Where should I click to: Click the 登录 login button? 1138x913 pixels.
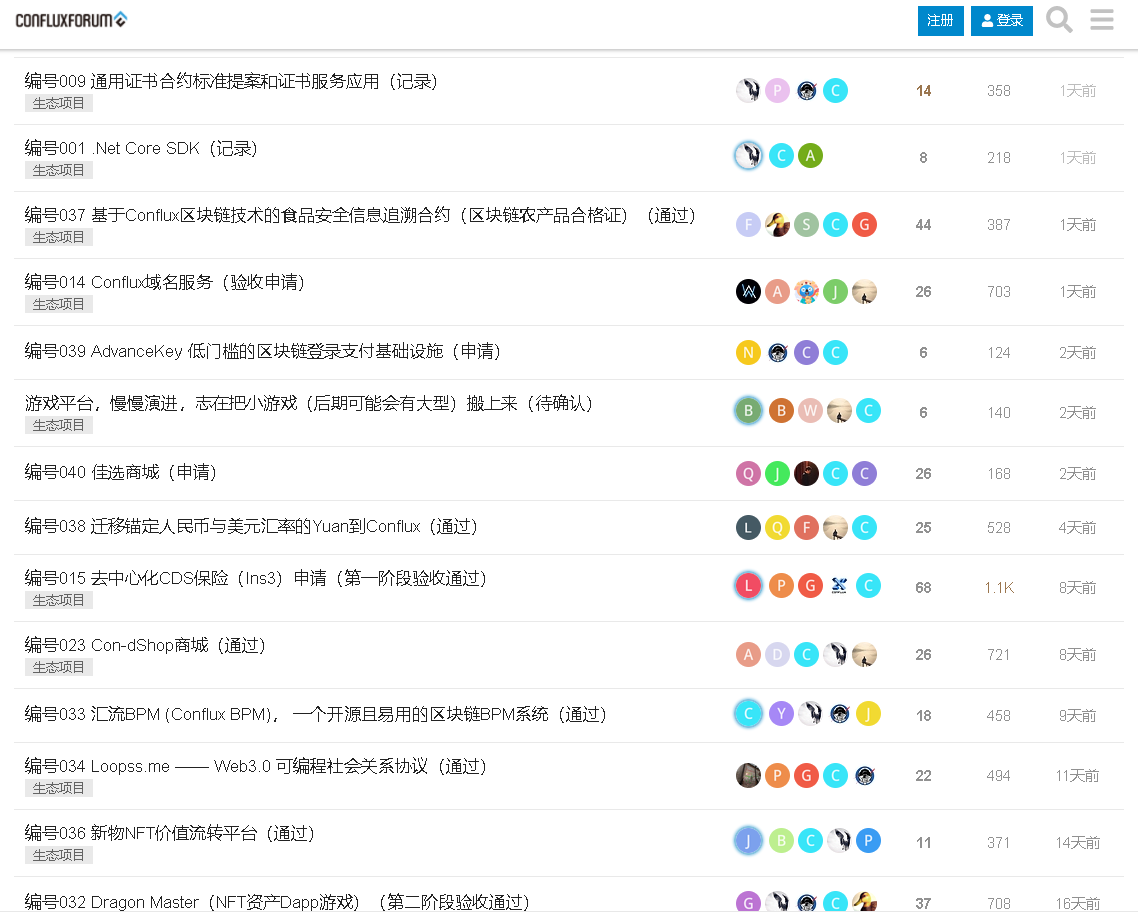(1002, 21)
